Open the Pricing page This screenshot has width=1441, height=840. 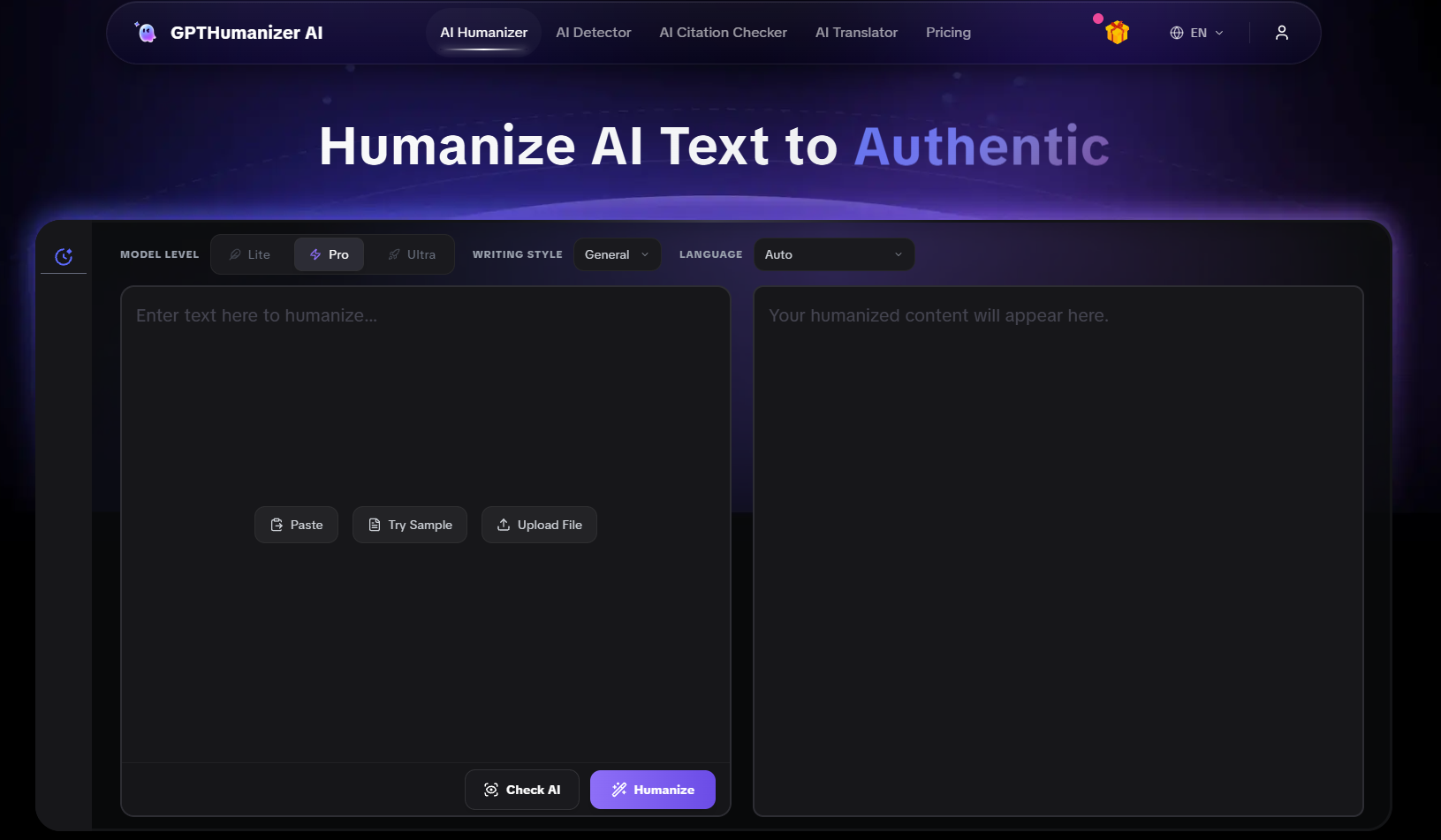[x=947, y=32]
